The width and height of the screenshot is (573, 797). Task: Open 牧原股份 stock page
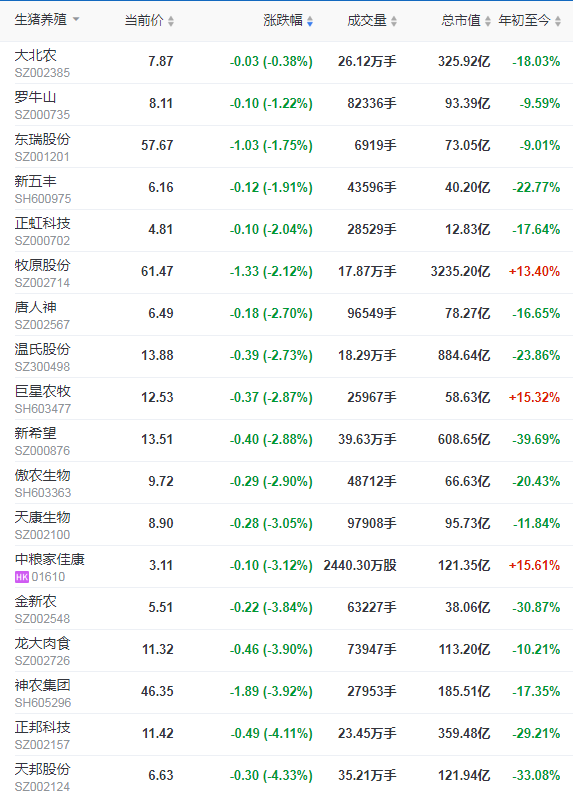pyautogui.click(x=43, y=265)
